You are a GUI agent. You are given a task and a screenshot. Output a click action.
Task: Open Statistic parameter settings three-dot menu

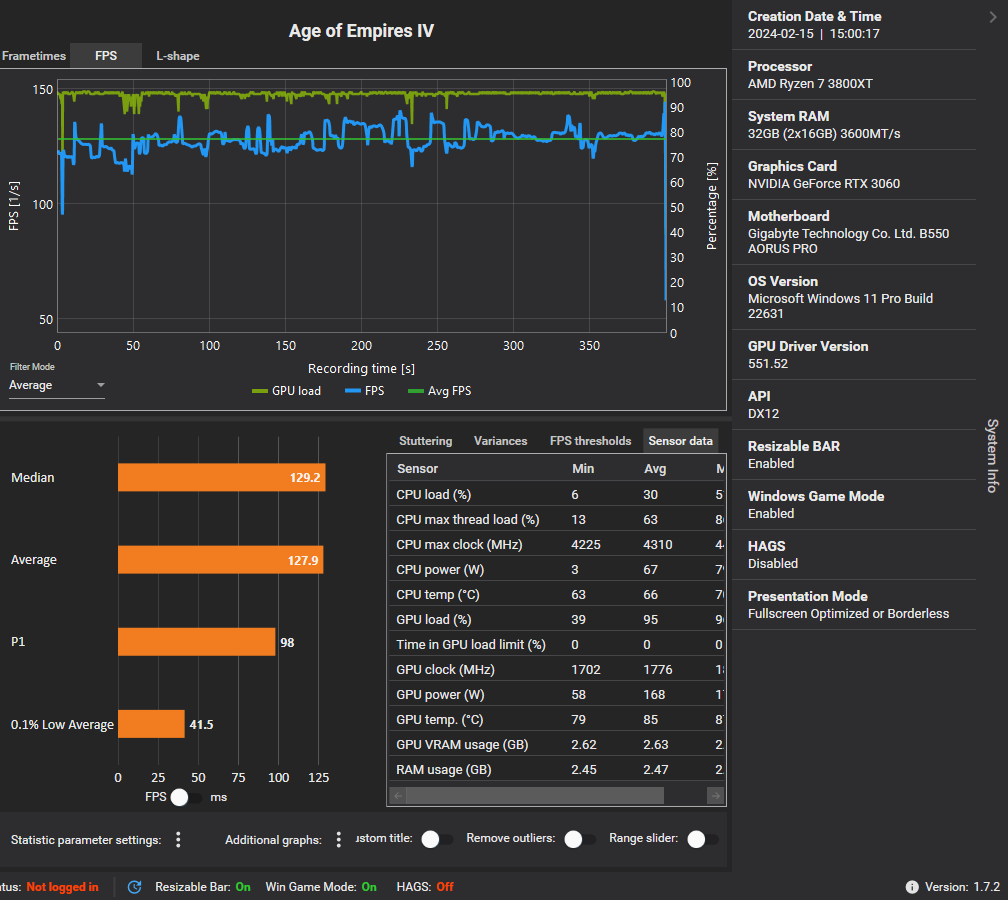[178, 840]
